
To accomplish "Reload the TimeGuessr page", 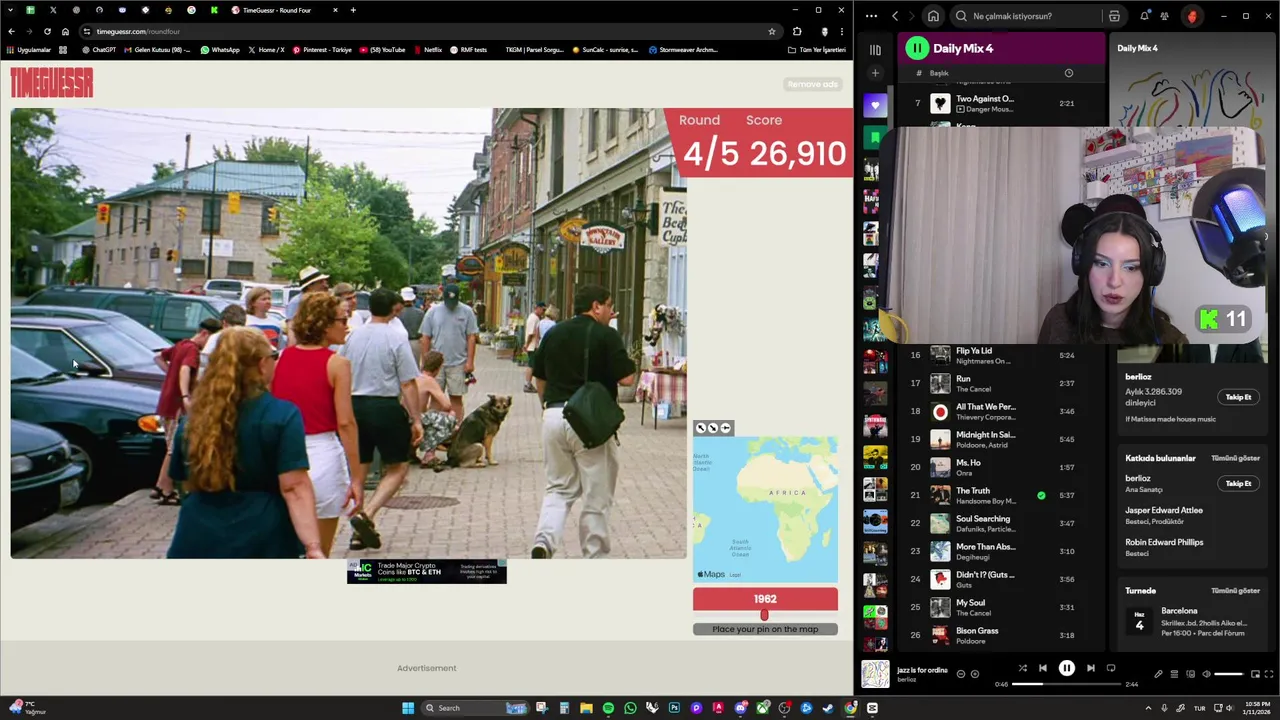I will coord(47,31).
